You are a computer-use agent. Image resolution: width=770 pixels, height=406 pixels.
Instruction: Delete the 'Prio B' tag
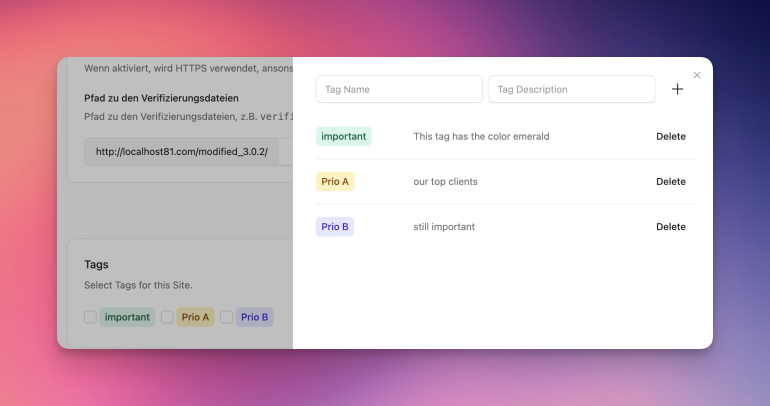tap(671, 227)
